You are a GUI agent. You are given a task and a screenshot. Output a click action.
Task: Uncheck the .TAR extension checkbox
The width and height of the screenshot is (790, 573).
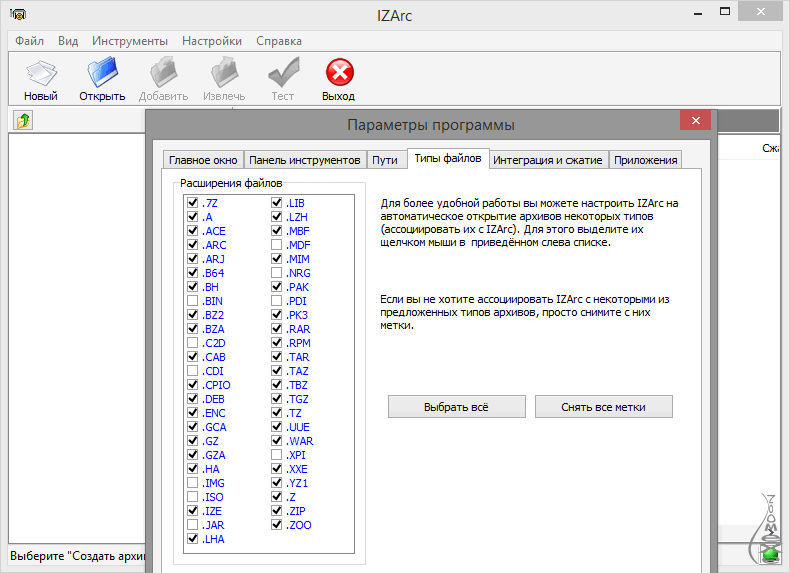[277, 357]
